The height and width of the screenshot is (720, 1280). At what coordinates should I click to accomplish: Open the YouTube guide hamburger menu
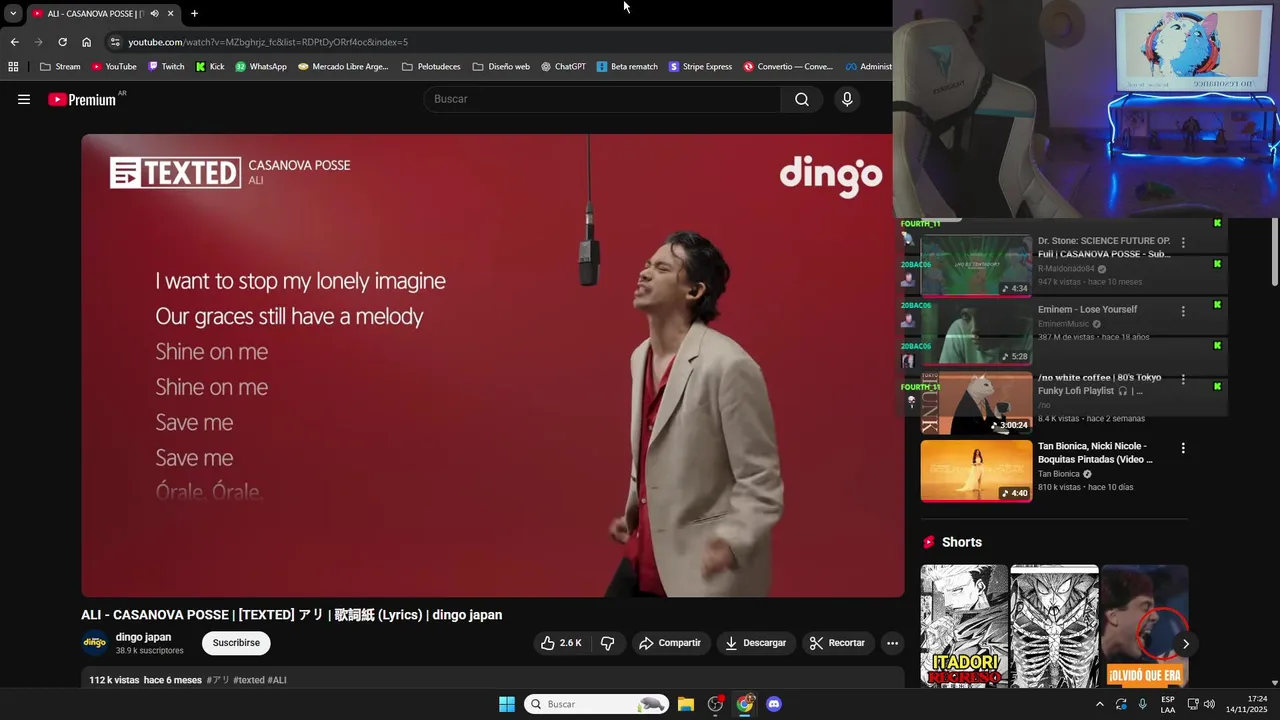coord(24,99)
